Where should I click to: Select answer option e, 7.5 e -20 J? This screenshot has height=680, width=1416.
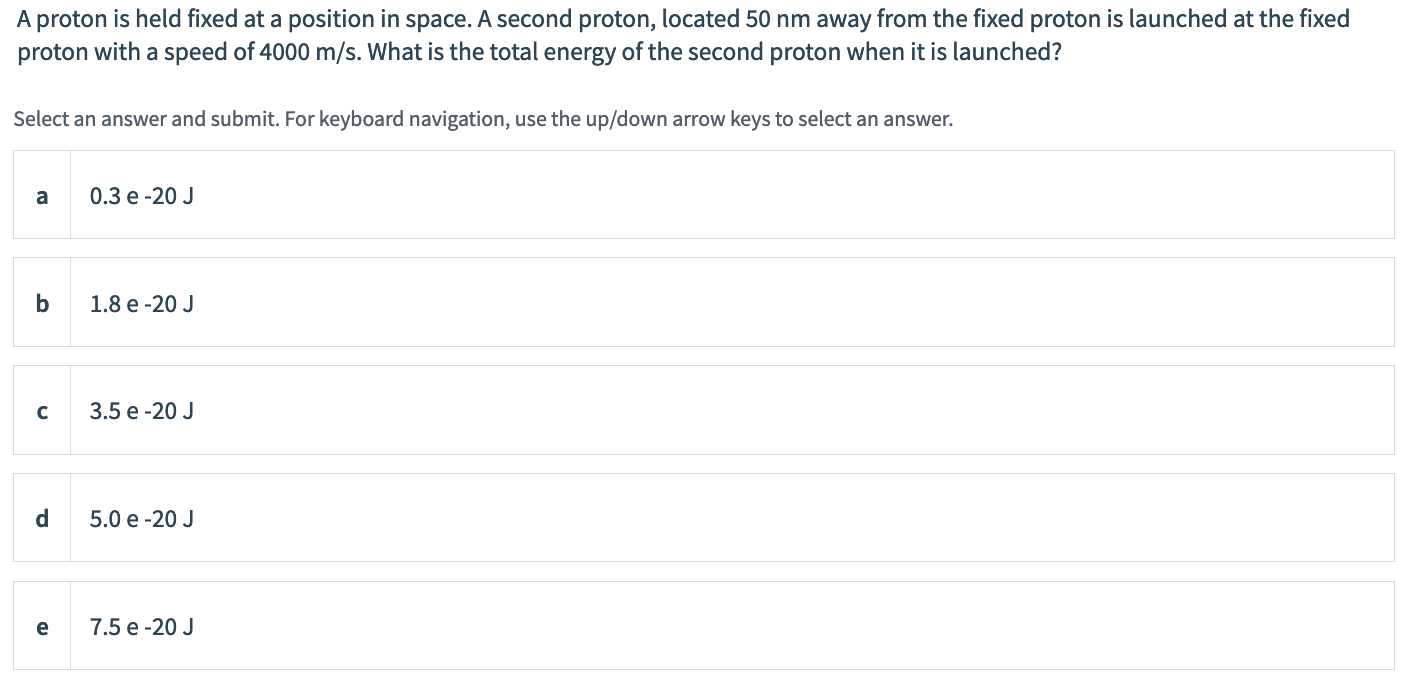click(x=700, y=626)
